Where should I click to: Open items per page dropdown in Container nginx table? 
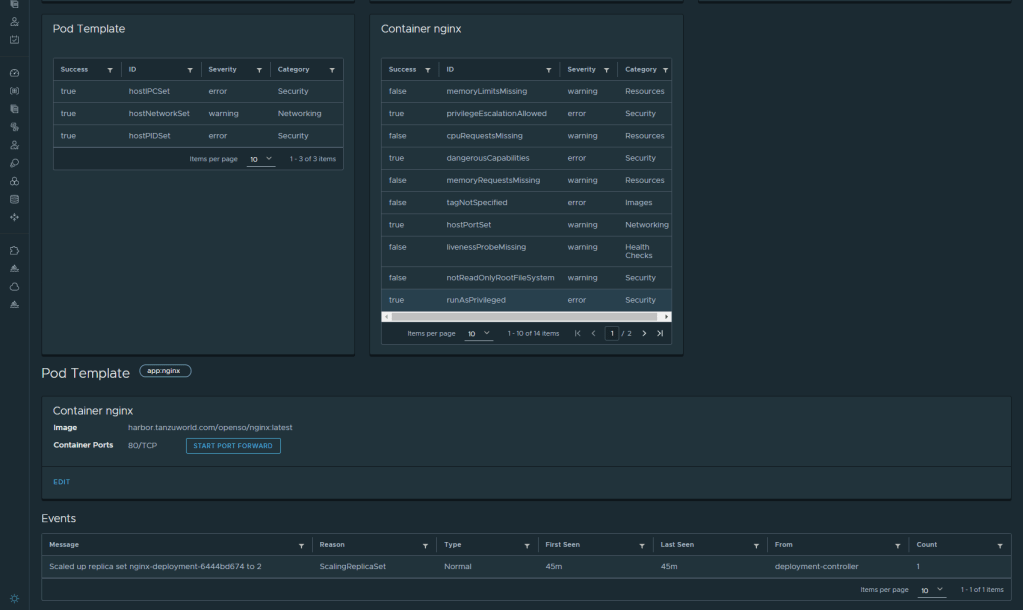pyautogui.click(x=479, y=333)
